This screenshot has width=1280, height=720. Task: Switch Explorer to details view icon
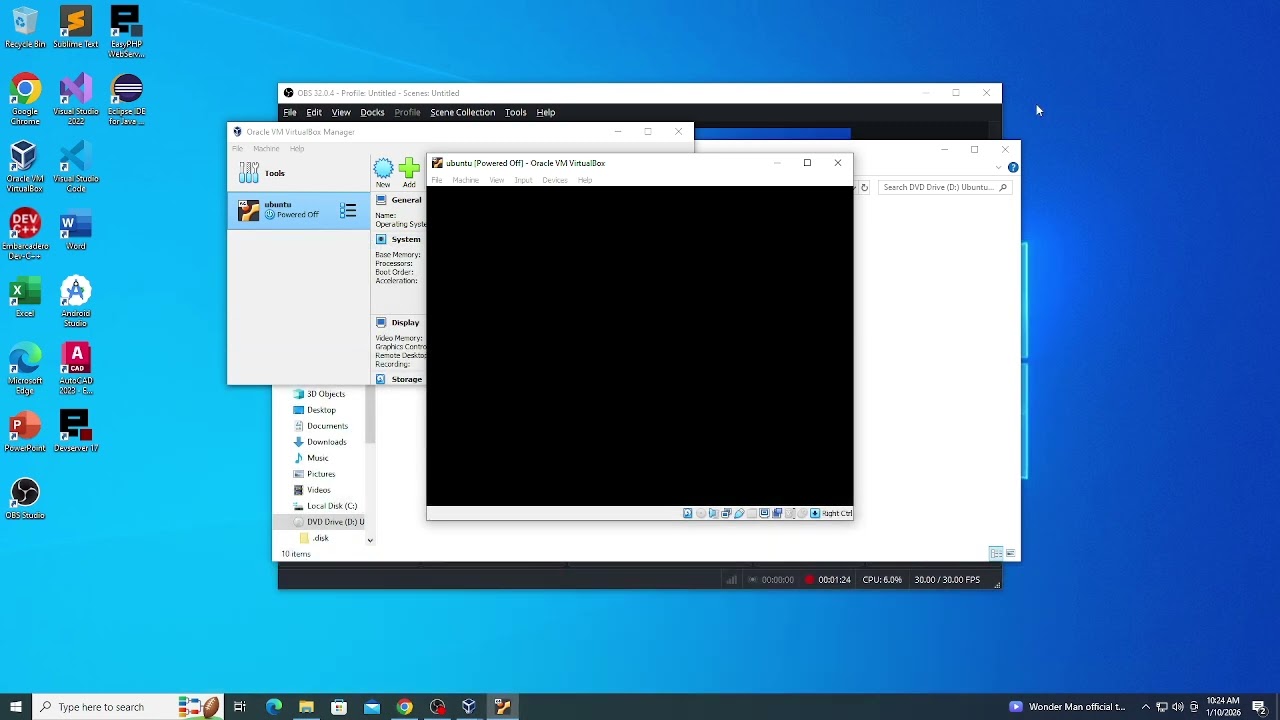(x=996, y=554)
